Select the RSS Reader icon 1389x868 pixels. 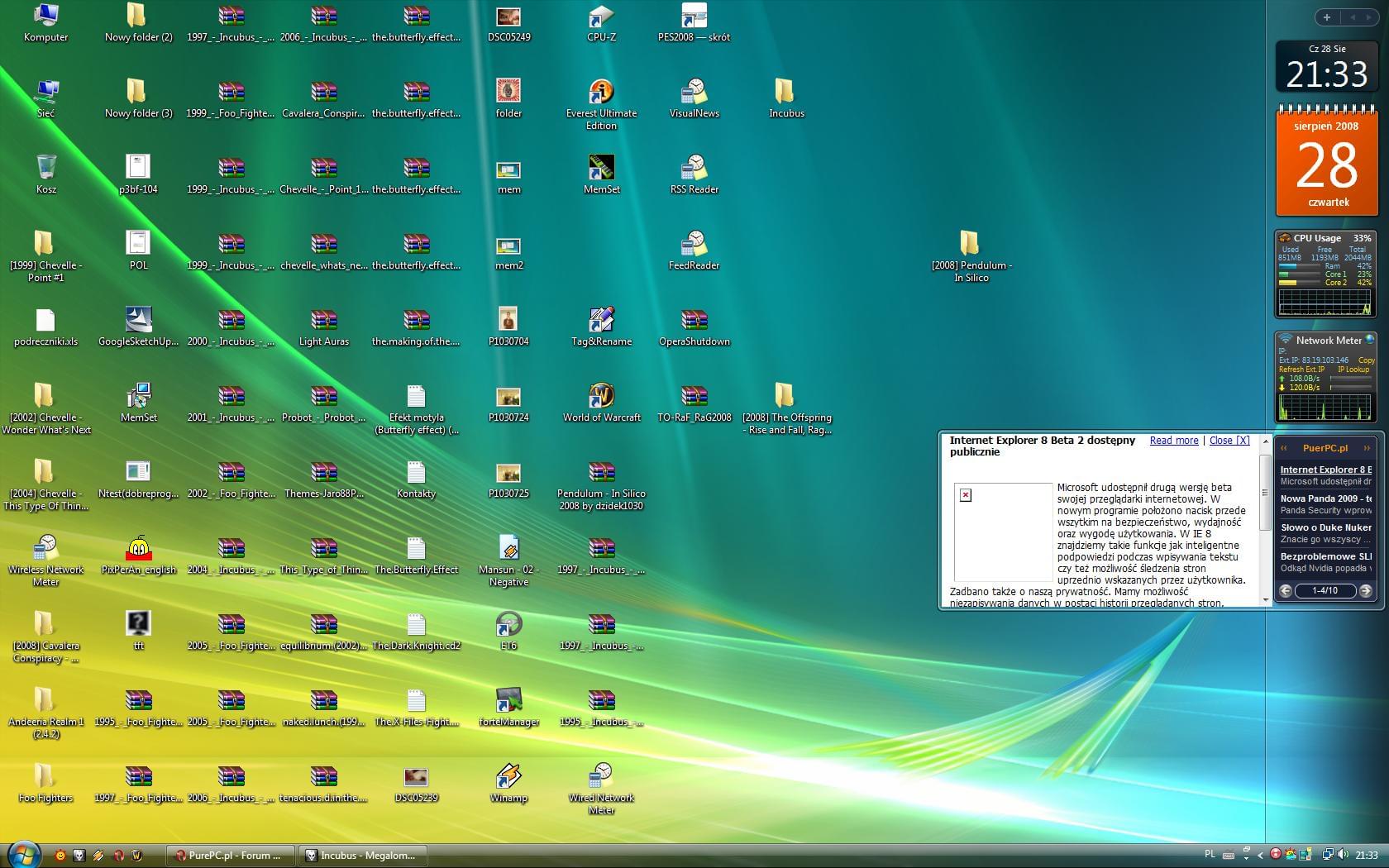[x=694, y=175]
